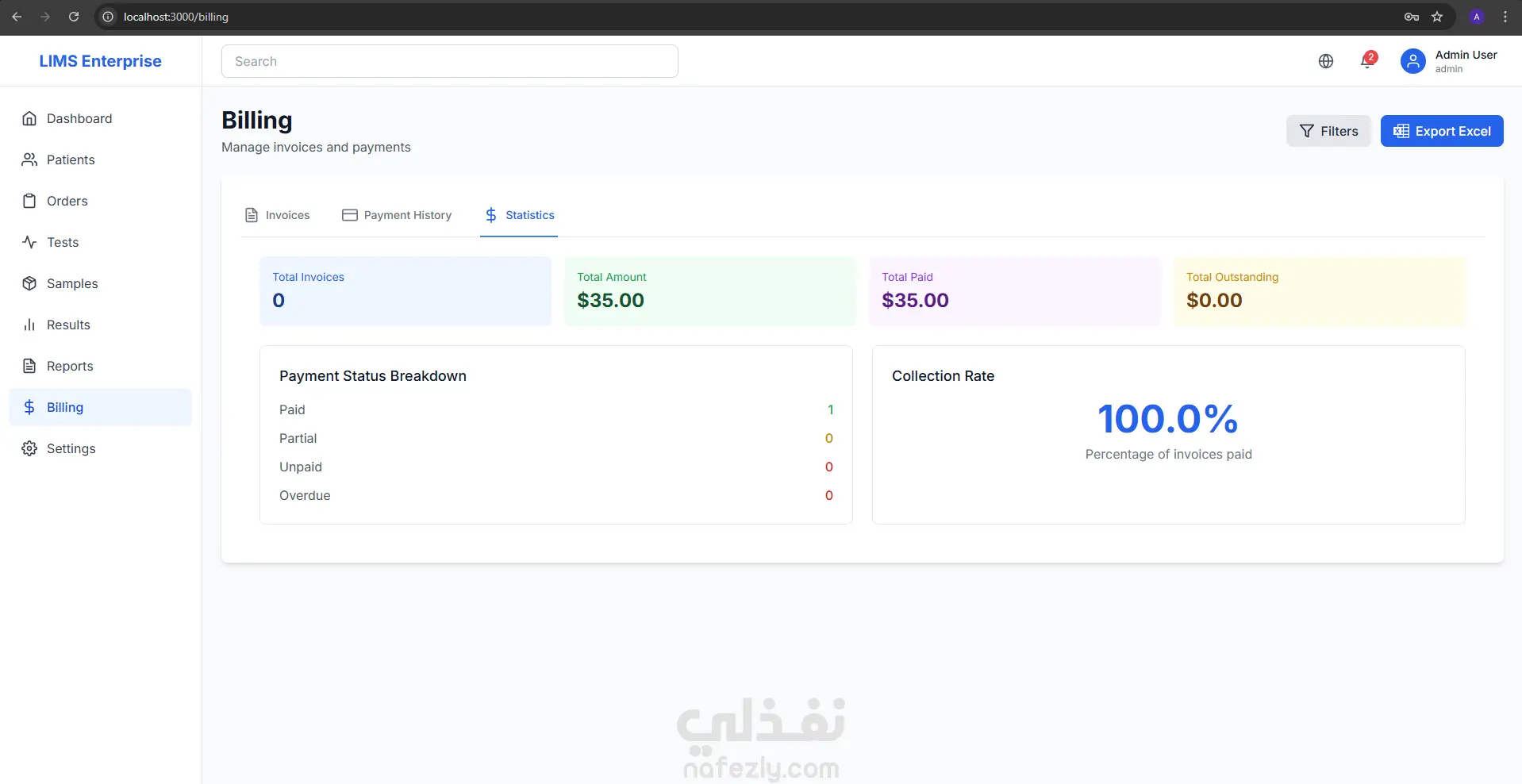Select the Statistics tab label

click(x=530, y=215)
